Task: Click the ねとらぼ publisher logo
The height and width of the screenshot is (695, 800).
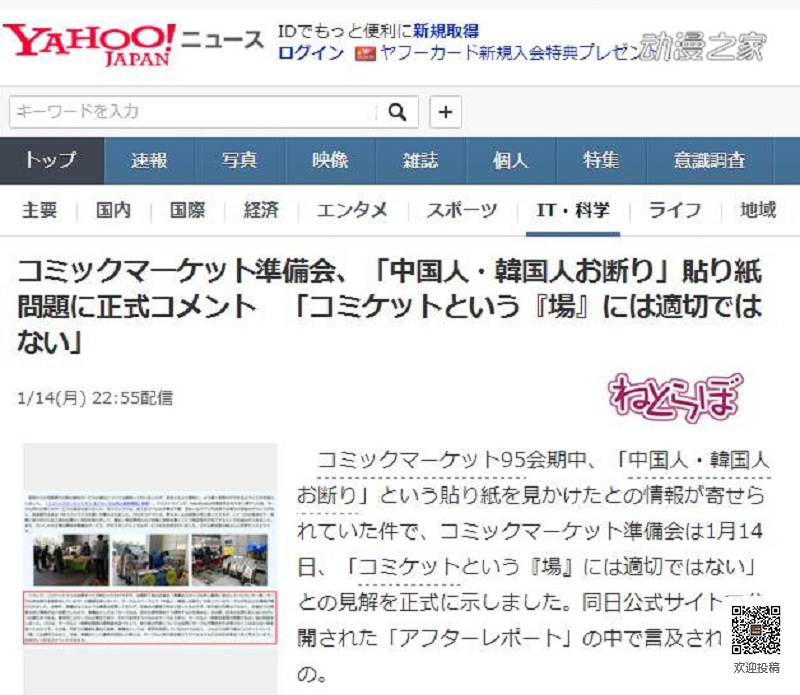Action: point(675,397)
